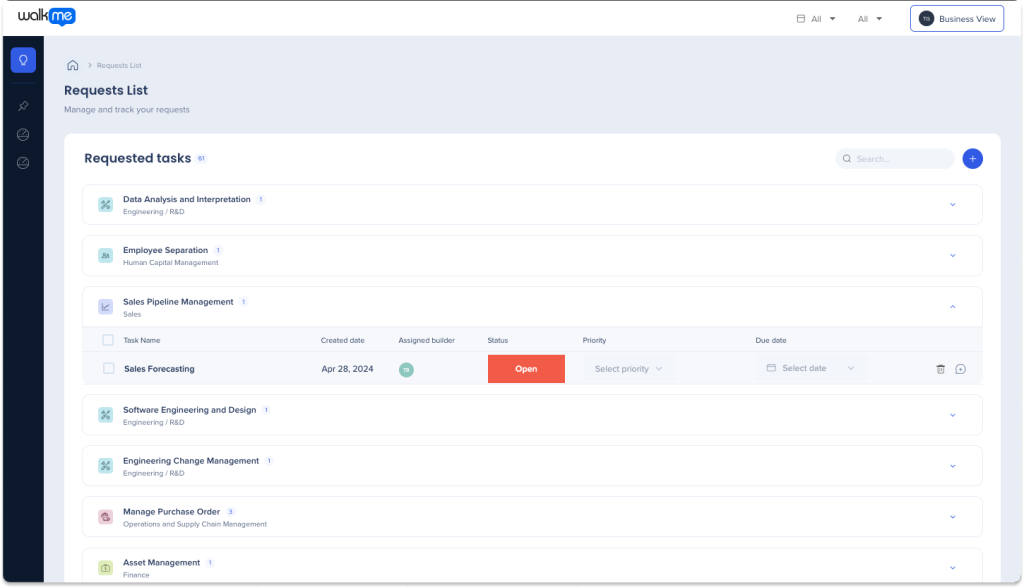Click the home breadcrumb icon
1024x588 pixels.
[72, 66]
